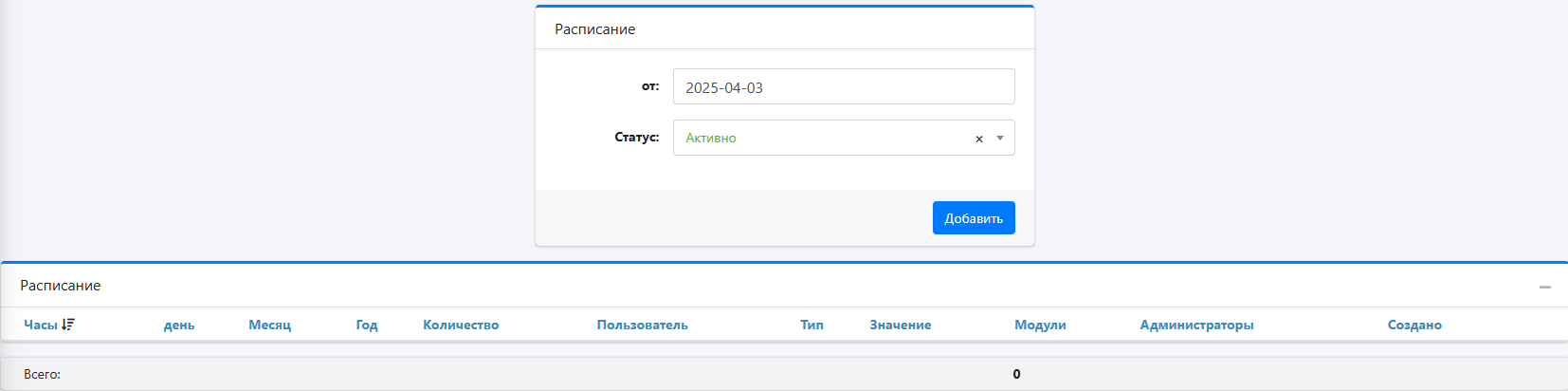Sort by Создано column header

1414,325
